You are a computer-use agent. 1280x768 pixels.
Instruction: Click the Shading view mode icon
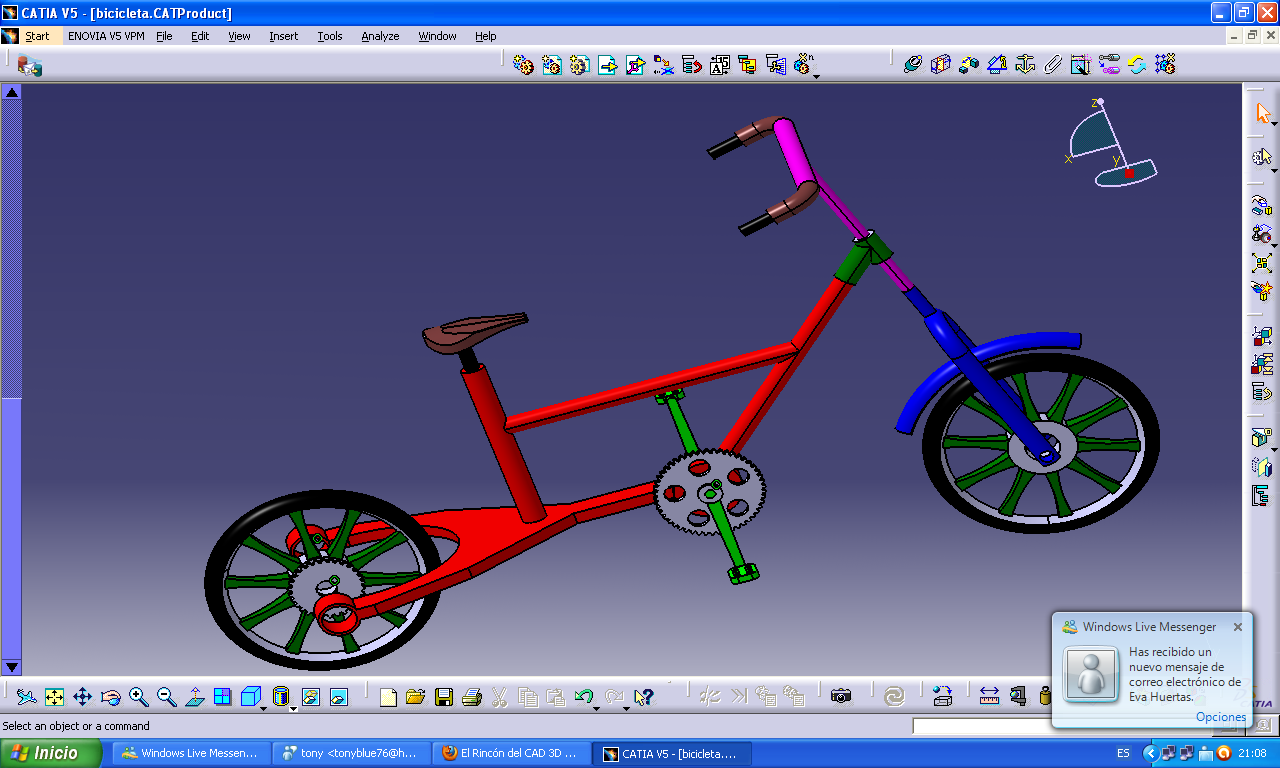point(280,696)
